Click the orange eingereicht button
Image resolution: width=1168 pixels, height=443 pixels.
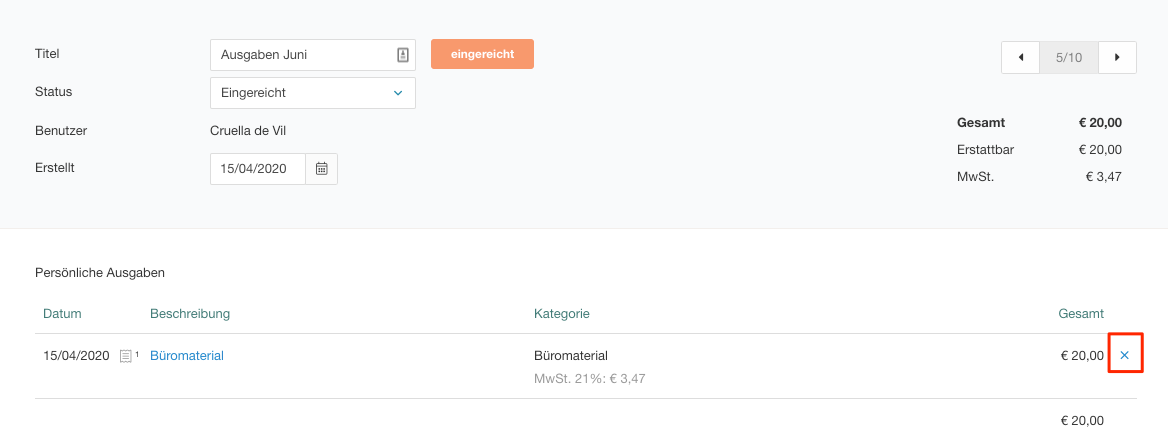482,54
